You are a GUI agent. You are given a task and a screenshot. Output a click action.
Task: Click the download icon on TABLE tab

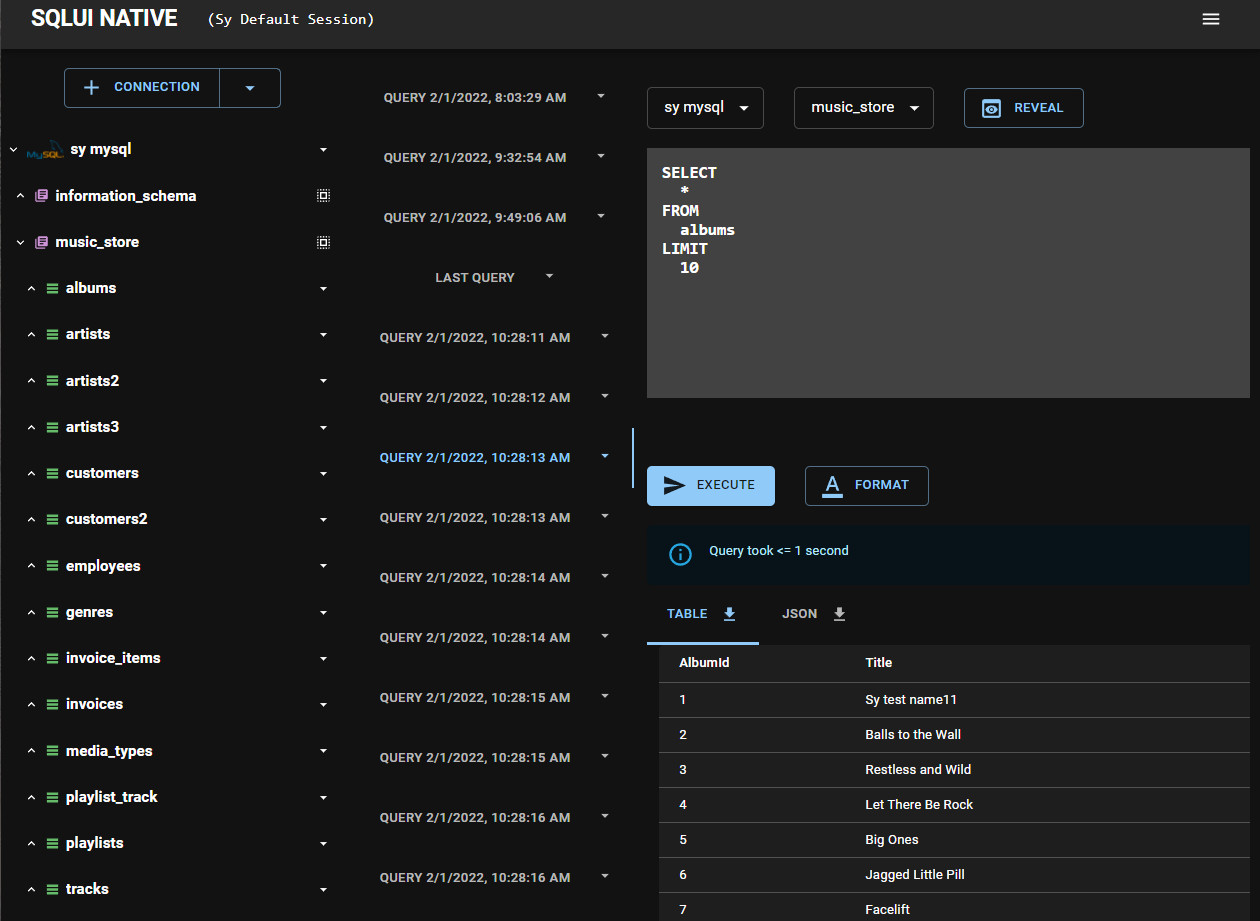(730, 614)
